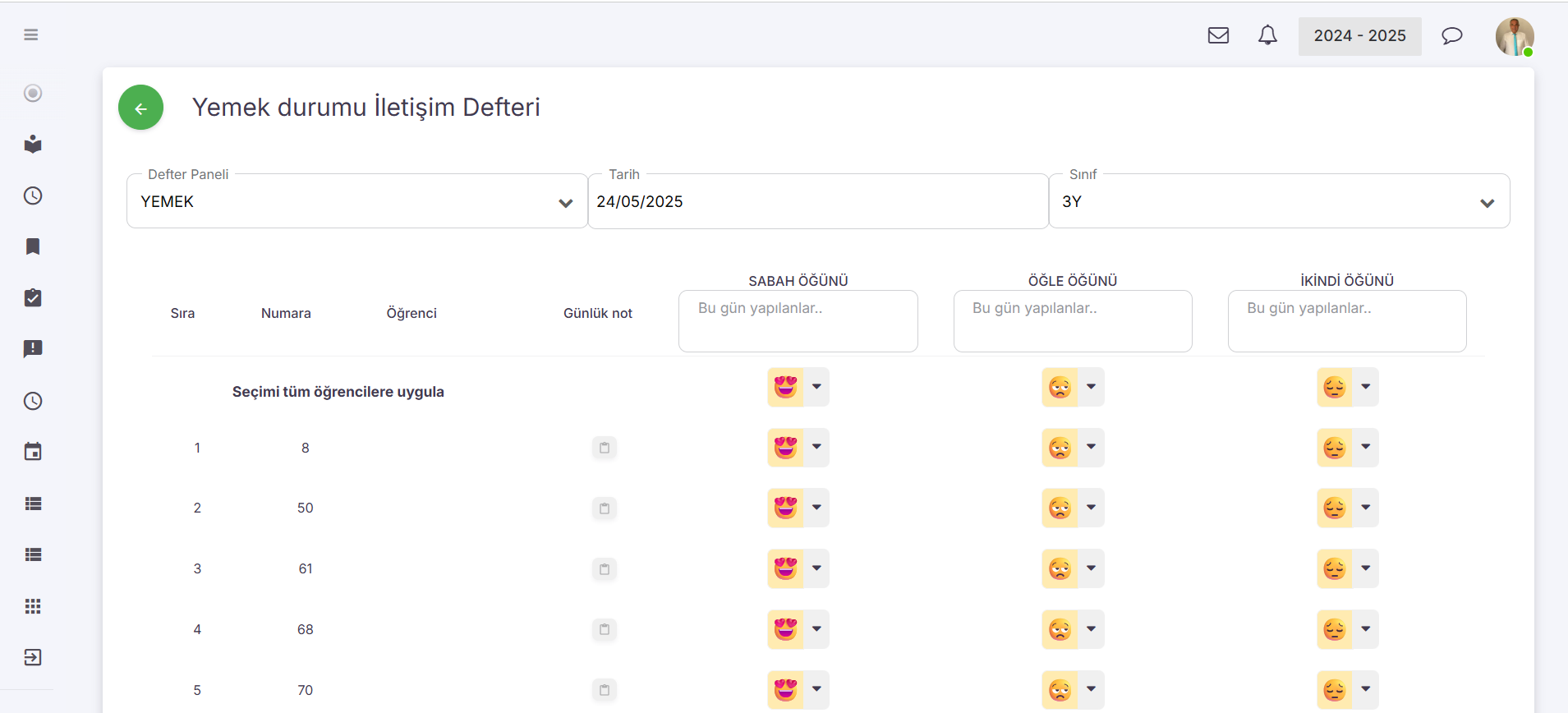The height and width of the screenshot is (713, 1568).
Task: Open daily note for student number 61
Action: [605, 569]
